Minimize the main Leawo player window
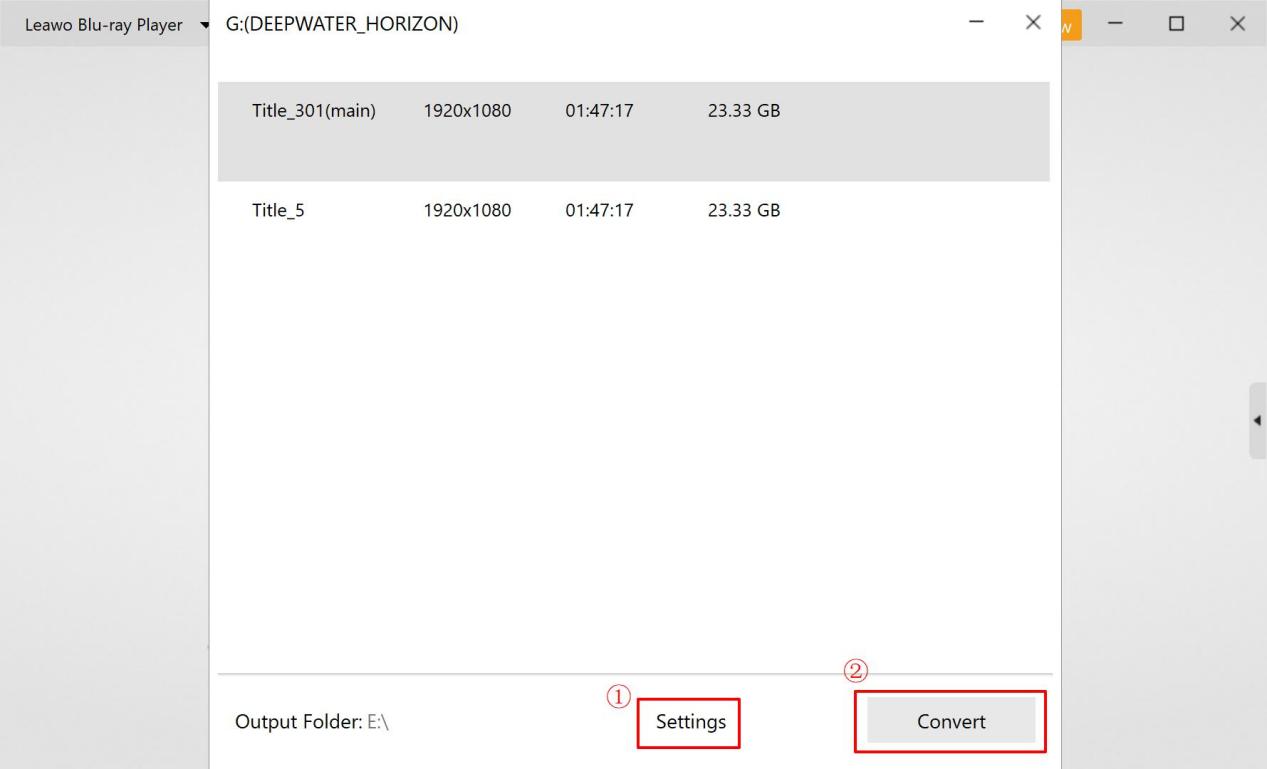Viewport: 1267px width, 769px height. [1116, 24]
